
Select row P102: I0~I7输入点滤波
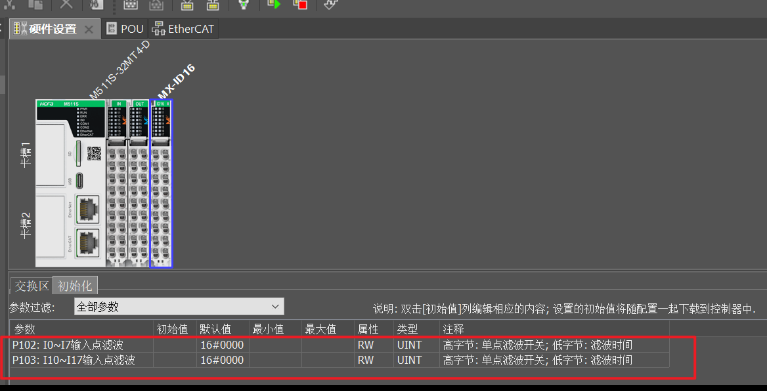(339, 345)
